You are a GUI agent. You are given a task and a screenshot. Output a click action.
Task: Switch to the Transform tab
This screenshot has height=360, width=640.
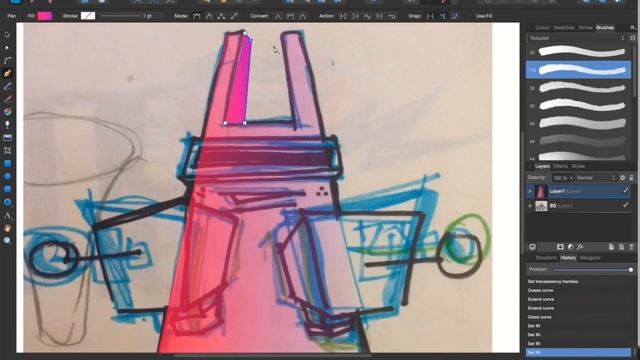coord(545,258)
